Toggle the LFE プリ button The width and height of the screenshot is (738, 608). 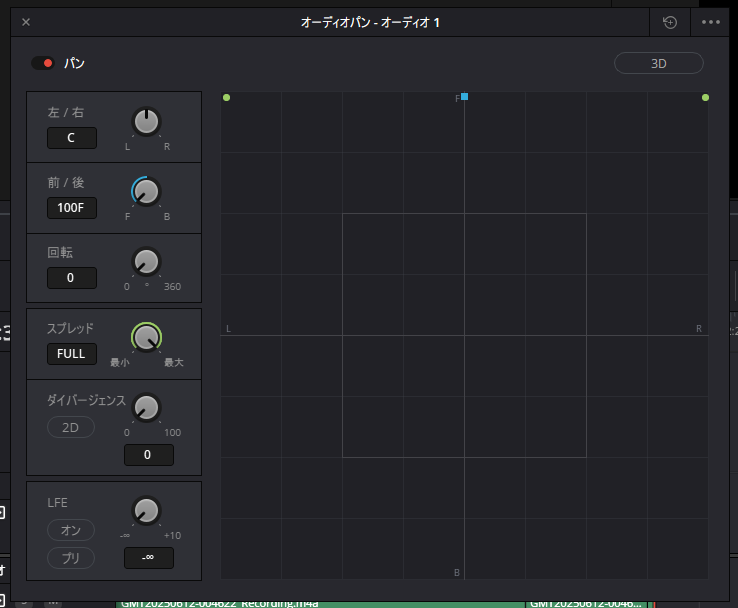71,557
